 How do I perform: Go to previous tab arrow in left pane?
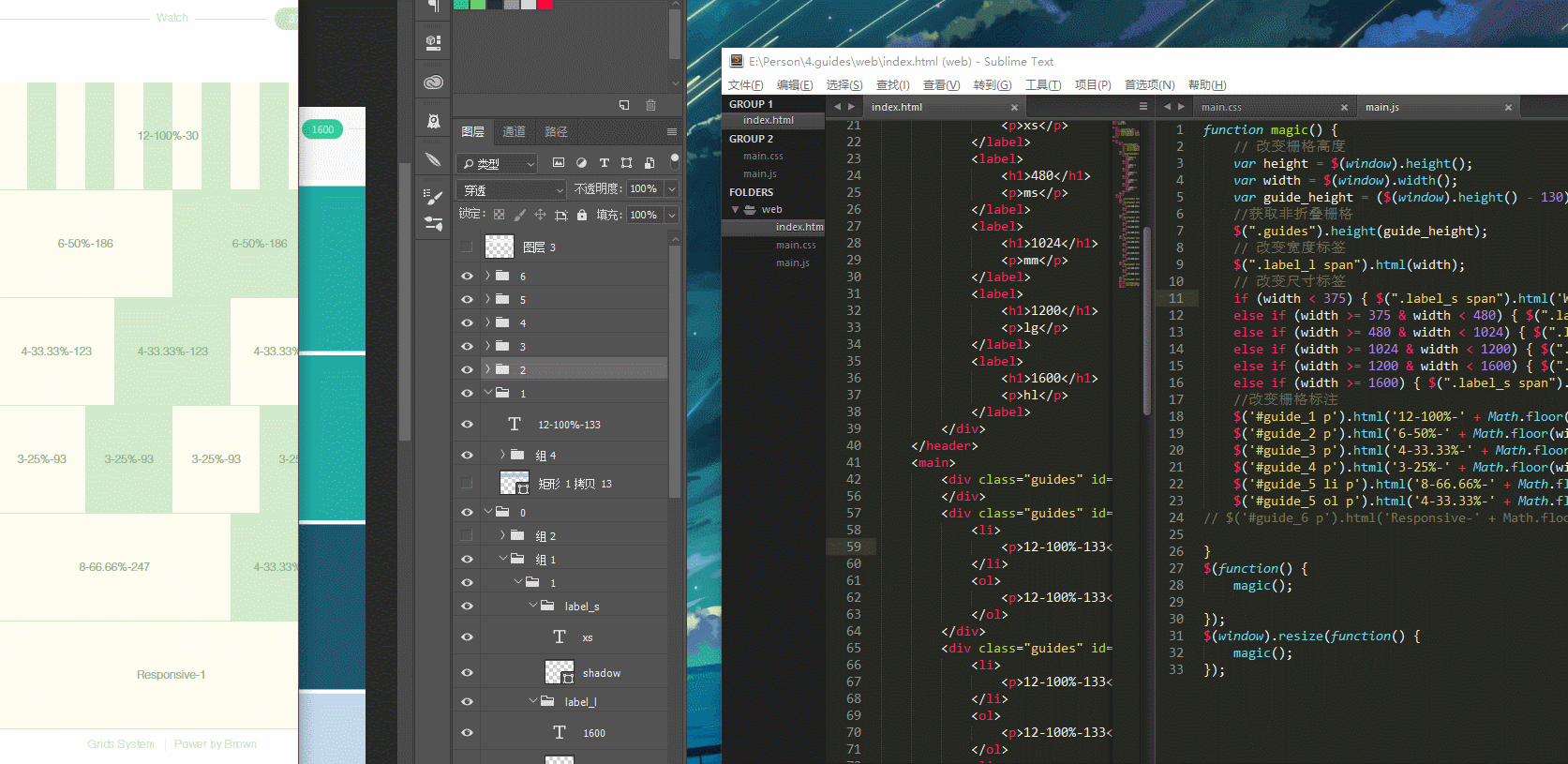[838, 107]
